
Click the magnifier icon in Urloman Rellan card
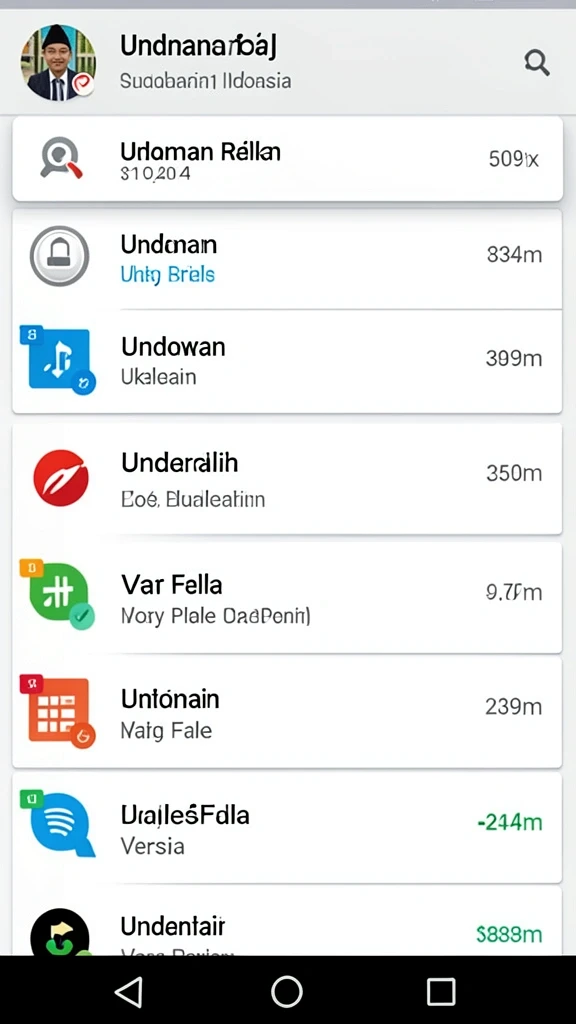[x=61, y=158]
